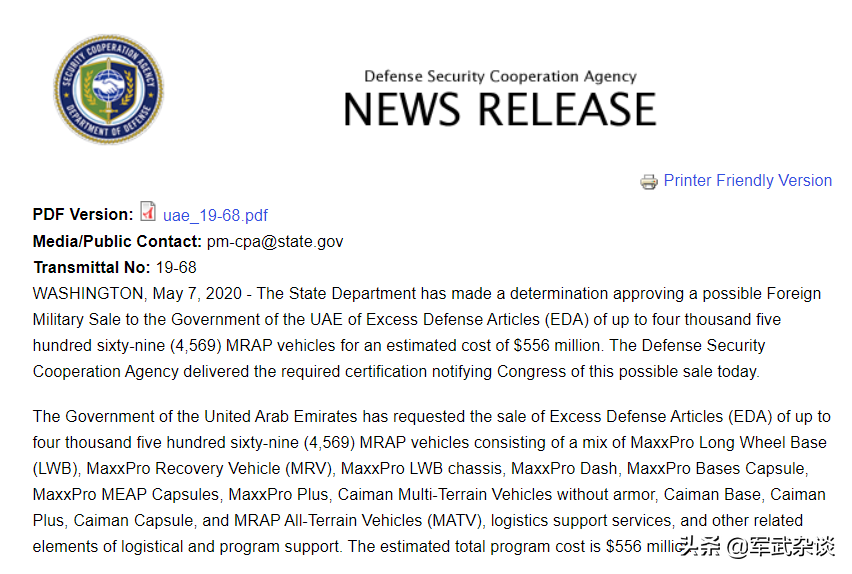The width and height of the screenshot is (852, 574).
Task: Click the pm-cpa@state.gov email address
Action: click(275, 241)
